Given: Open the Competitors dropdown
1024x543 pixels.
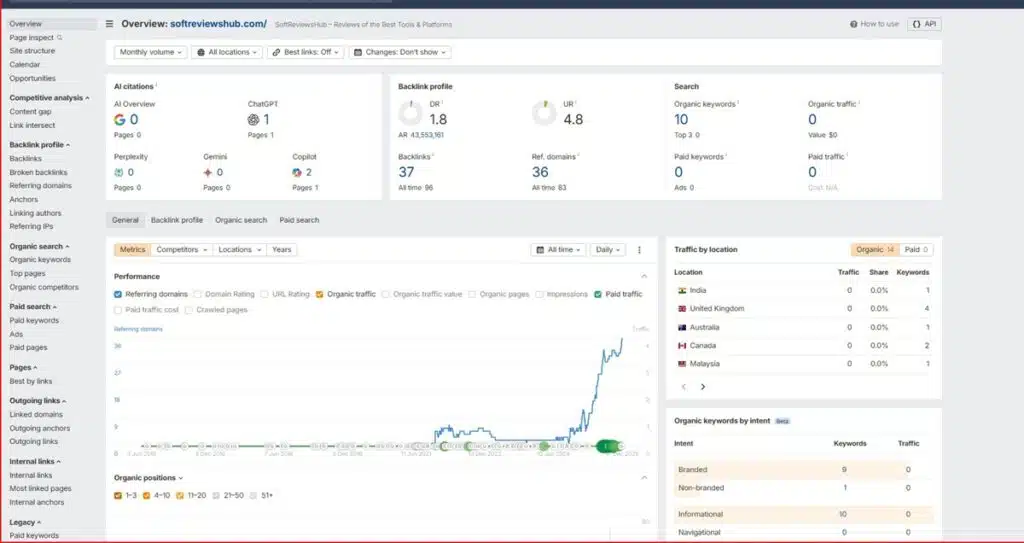Looking at the screenshot, I should (182, 250).
